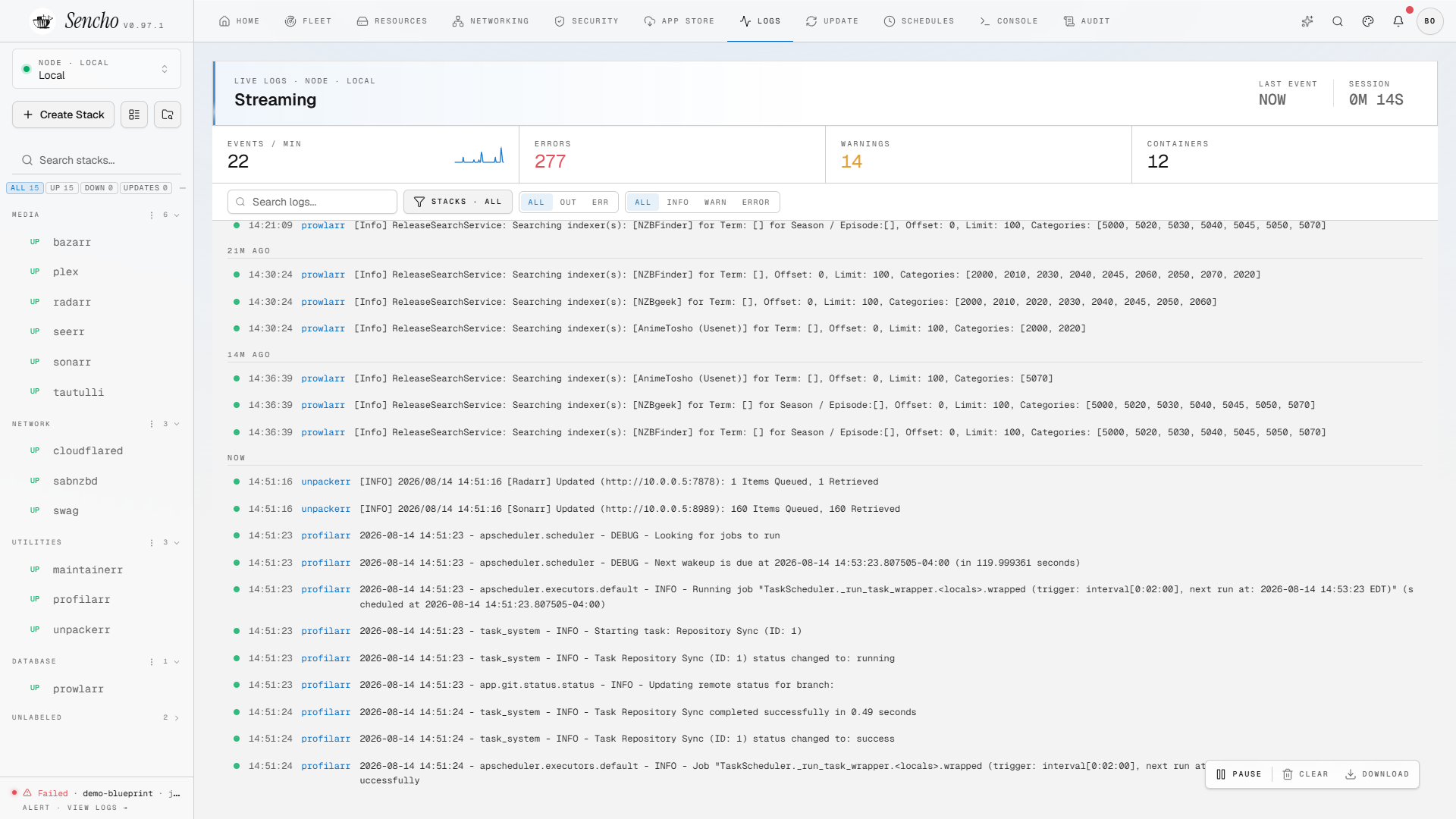This screenshot has width=1456, height=819.
Task: Open the maintainerr stack
Action: pos(96,570)
